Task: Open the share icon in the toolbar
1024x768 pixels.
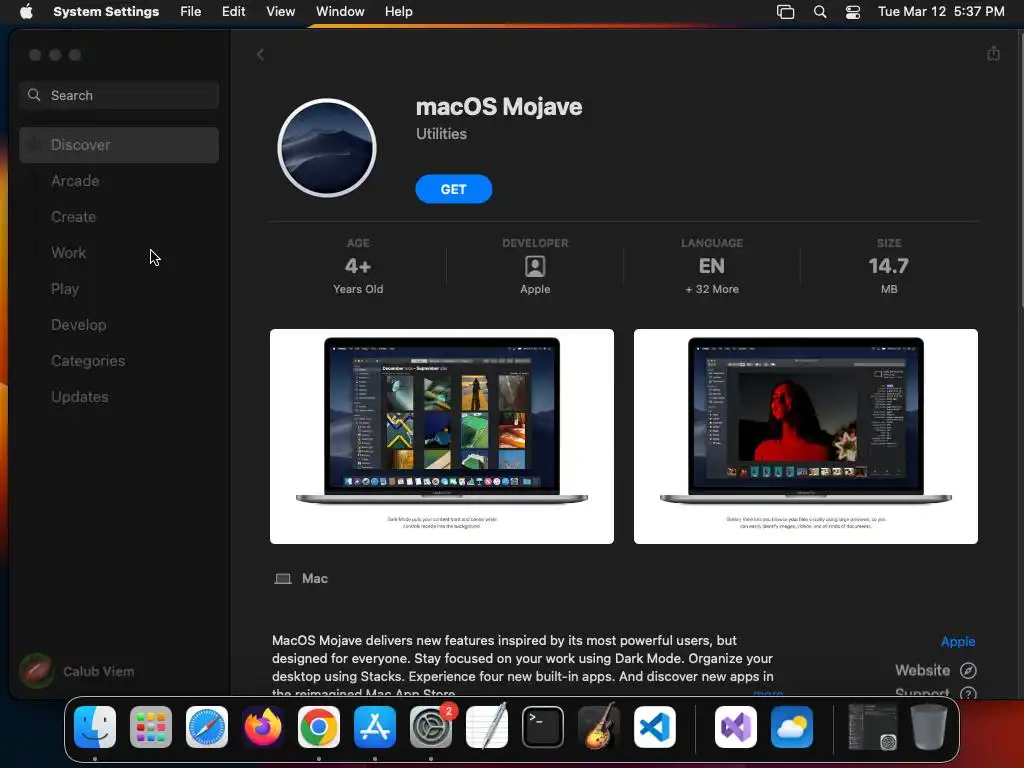Action: pos(993,54)
